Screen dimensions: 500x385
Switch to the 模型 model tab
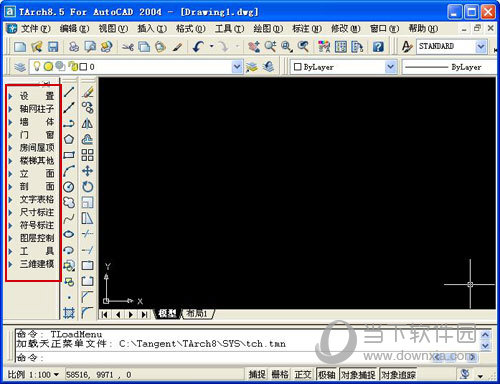[x=168, y=314]
